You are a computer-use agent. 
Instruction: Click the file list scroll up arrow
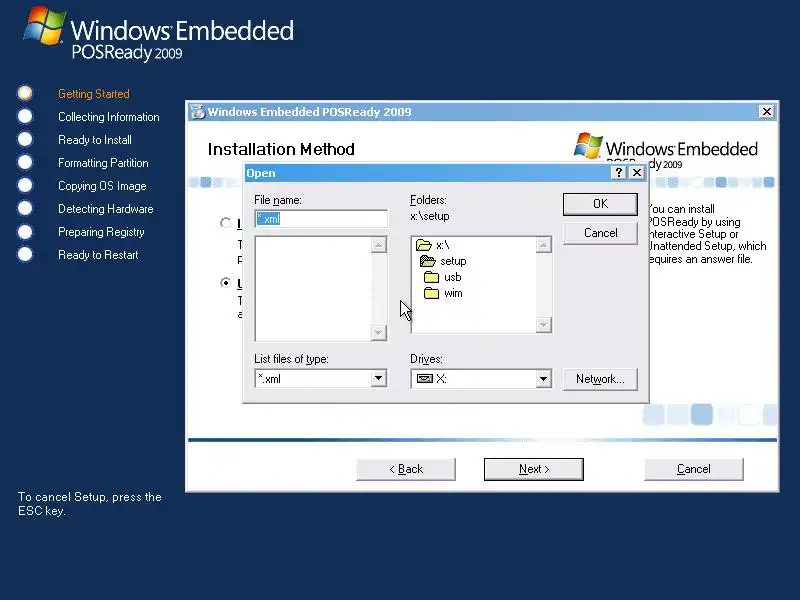[x=379, y=245]
